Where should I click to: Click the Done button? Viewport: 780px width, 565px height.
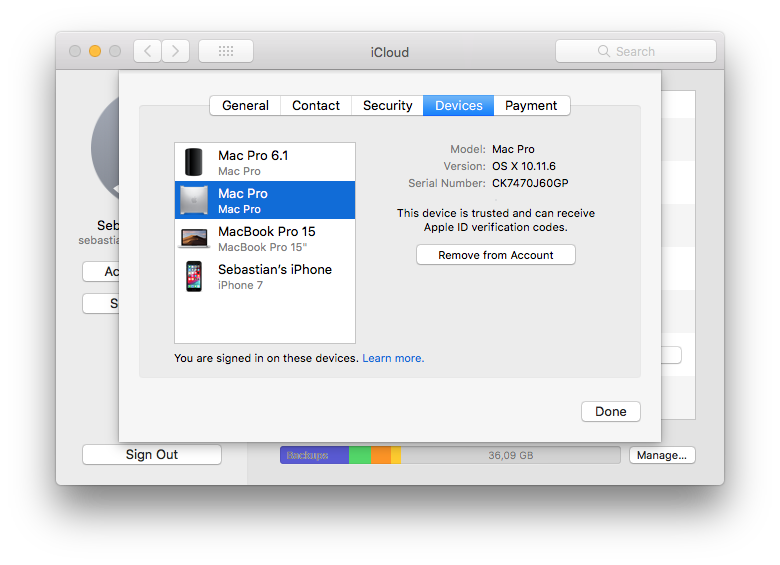(610, 411)
